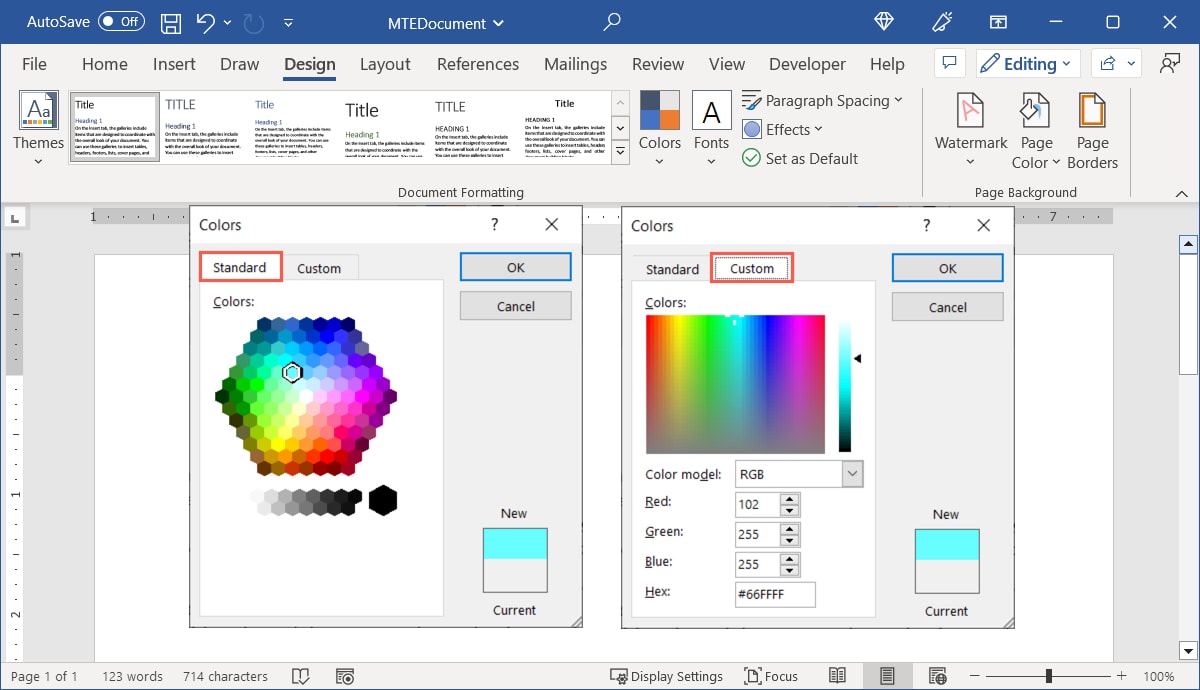The height and width of the screenshot is (690, 1200).
Task: Click inside the Hex value field
Action: click(775, 594)
